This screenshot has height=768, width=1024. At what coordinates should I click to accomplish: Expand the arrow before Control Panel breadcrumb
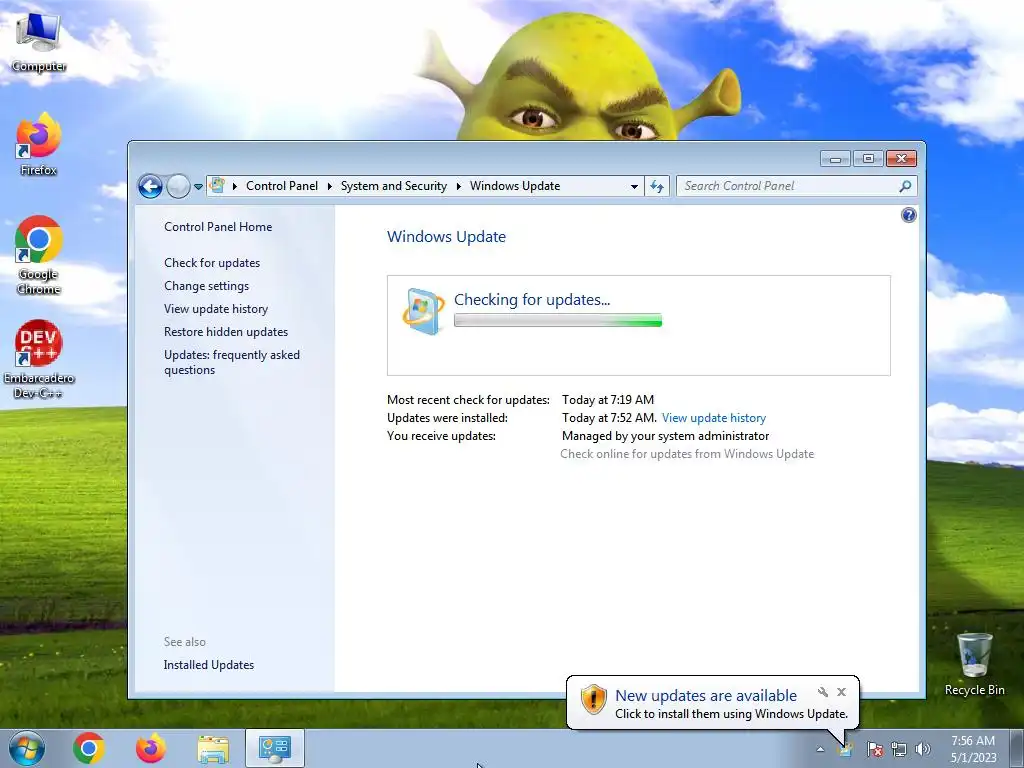(234, 186)
